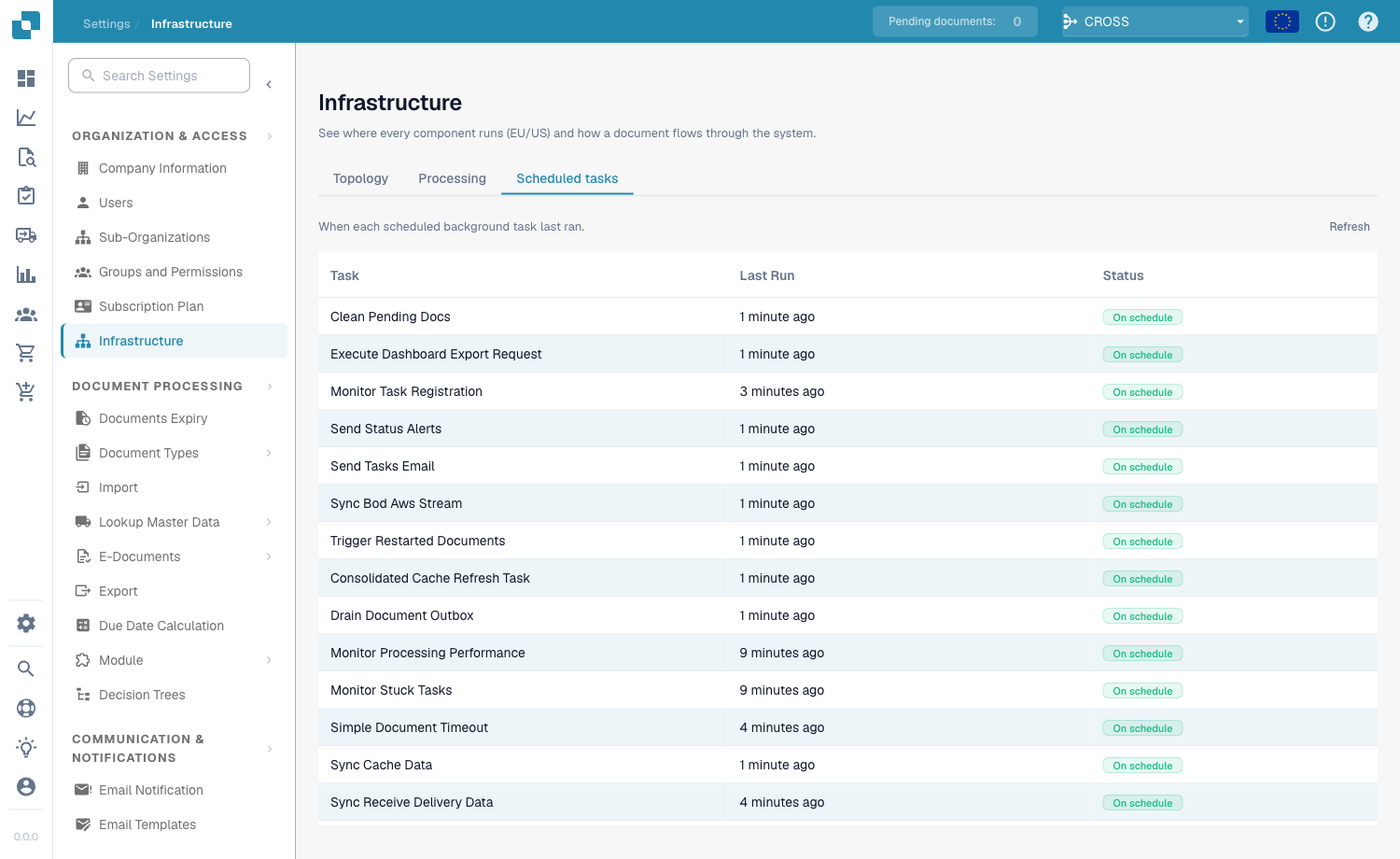Screen dimensions: 1400x859
Task: Select the Scheduled tasks tab
Action: 567,178
